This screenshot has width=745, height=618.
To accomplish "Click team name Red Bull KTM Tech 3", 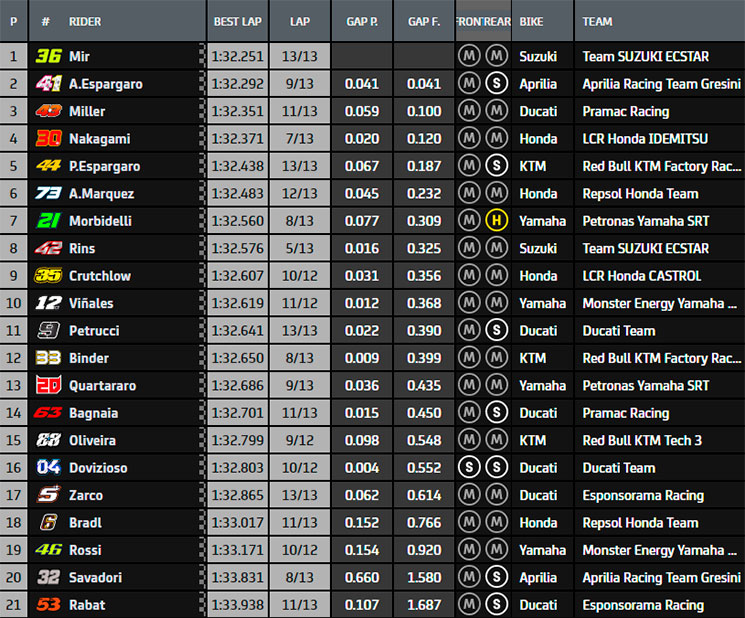I will pos(642,440).
